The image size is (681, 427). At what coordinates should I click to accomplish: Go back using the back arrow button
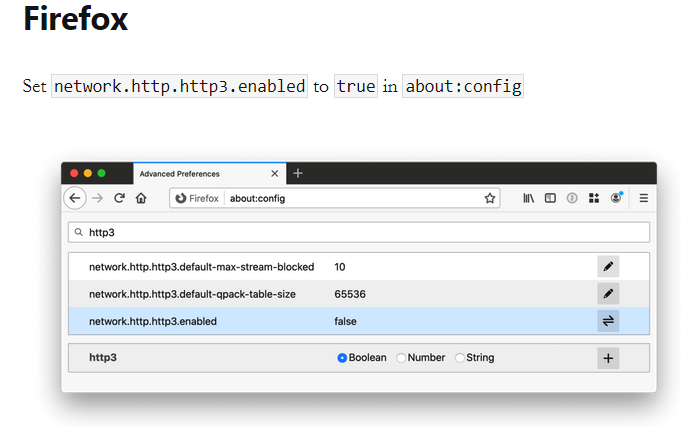coord(75,198)
